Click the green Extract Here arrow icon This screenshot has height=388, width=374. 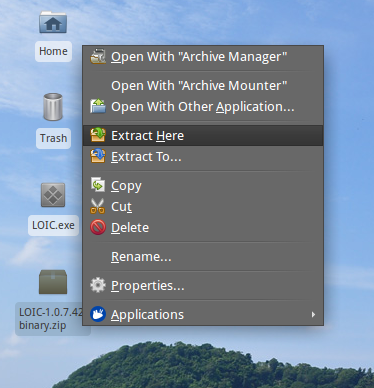pos(98,135)
